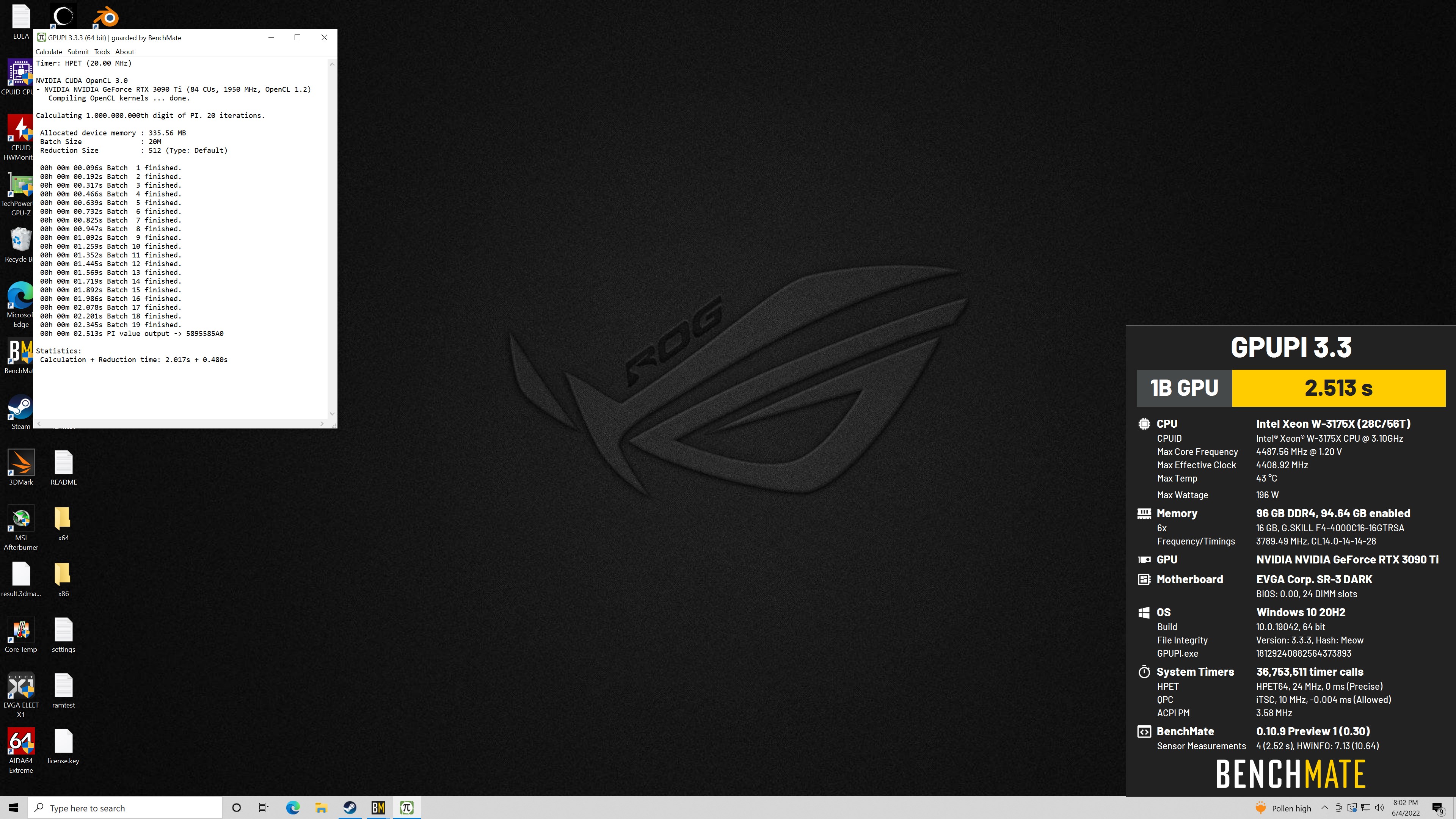Open the Tools menu in GPUPI
This screenshot has height=819, width=1456.
tap(102, 52)
